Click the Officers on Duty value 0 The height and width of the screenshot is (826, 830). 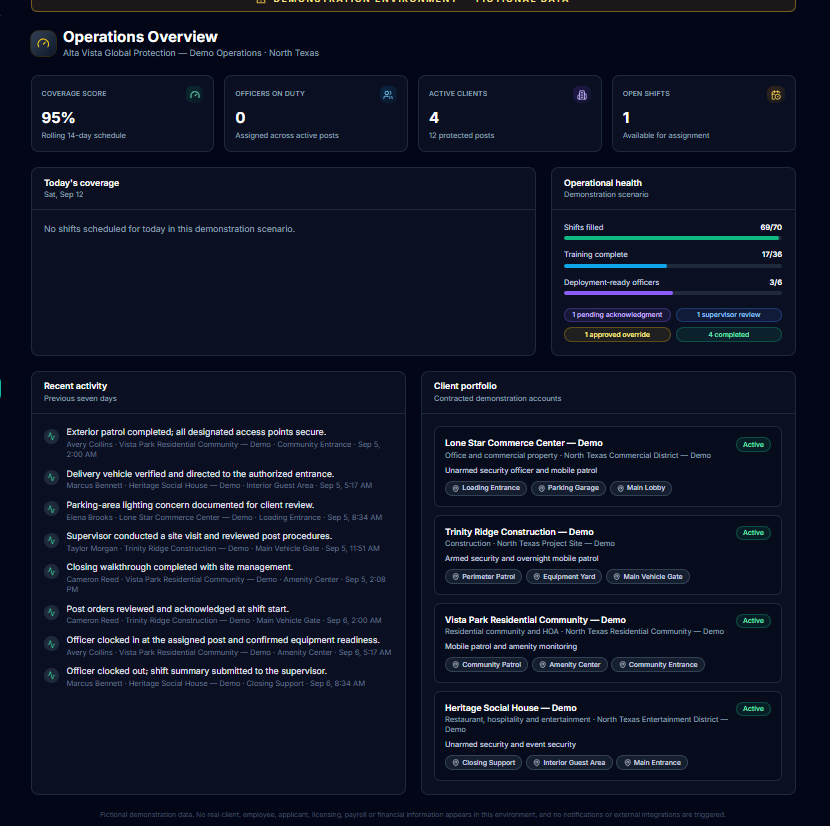pyautogui.click(x=240, y=118)
